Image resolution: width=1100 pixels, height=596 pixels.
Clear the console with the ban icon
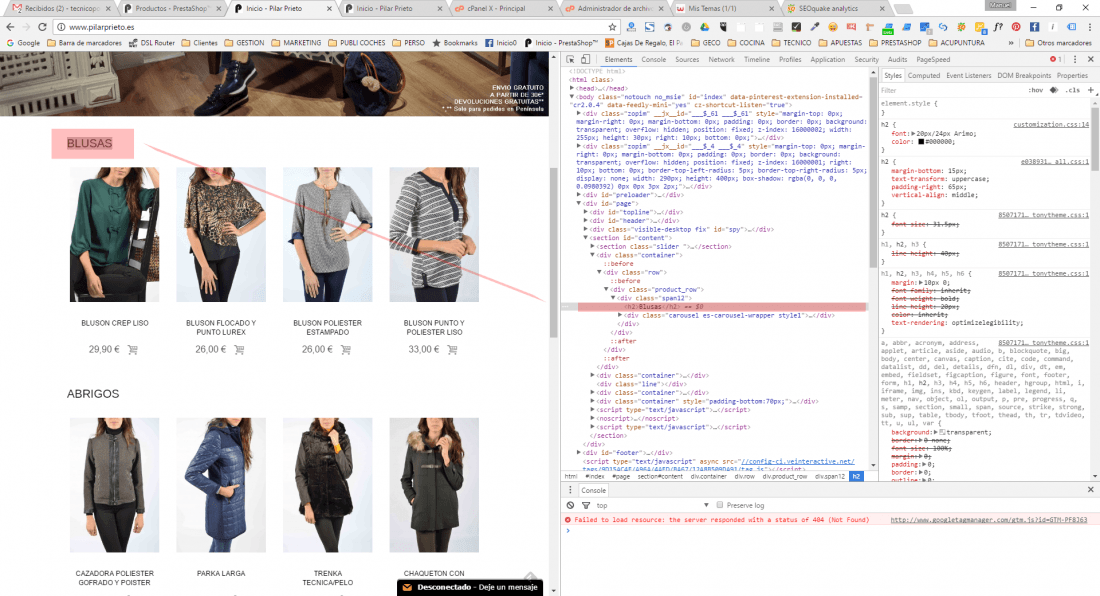pyautogui.click(x=570, y=505)
